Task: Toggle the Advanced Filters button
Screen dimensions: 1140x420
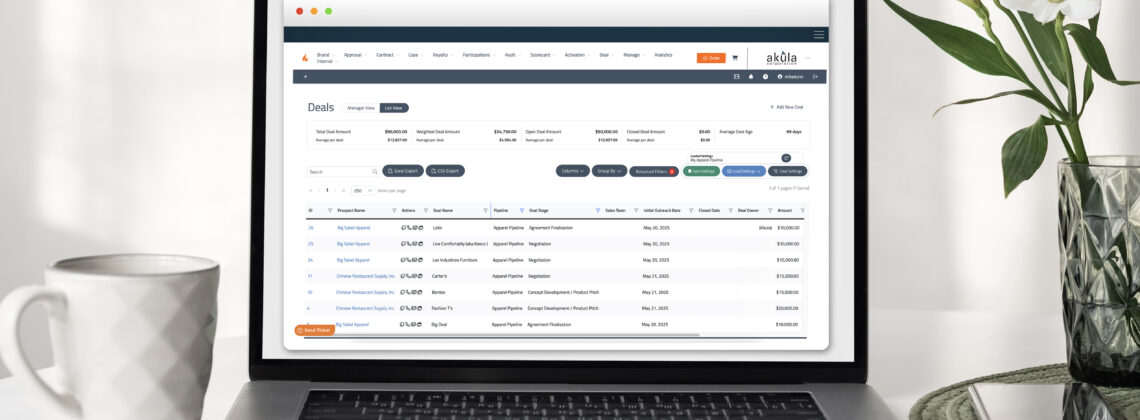Action: [655, 171]
